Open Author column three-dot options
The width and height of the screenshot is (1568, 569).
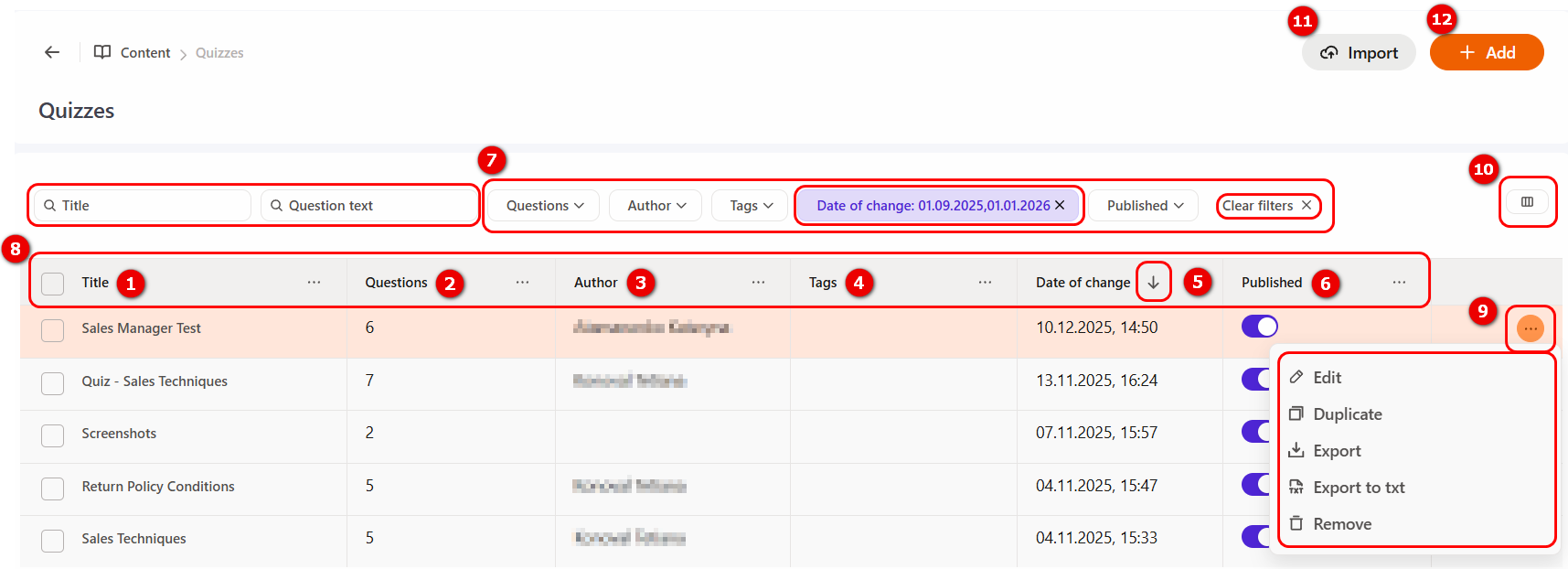758,283
